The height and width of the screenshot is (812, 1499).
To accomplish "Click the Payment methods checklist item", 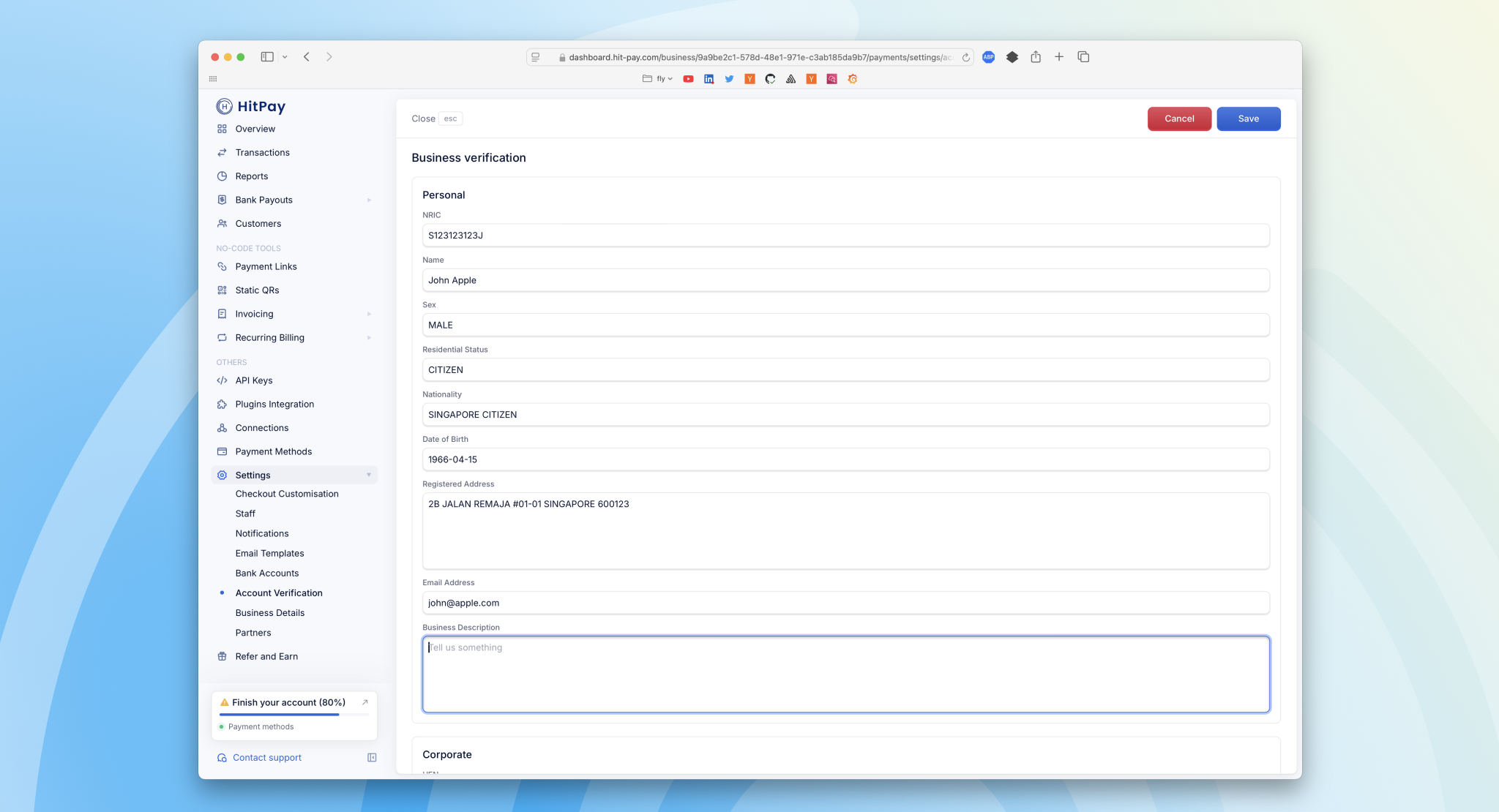I will point(261,726).
